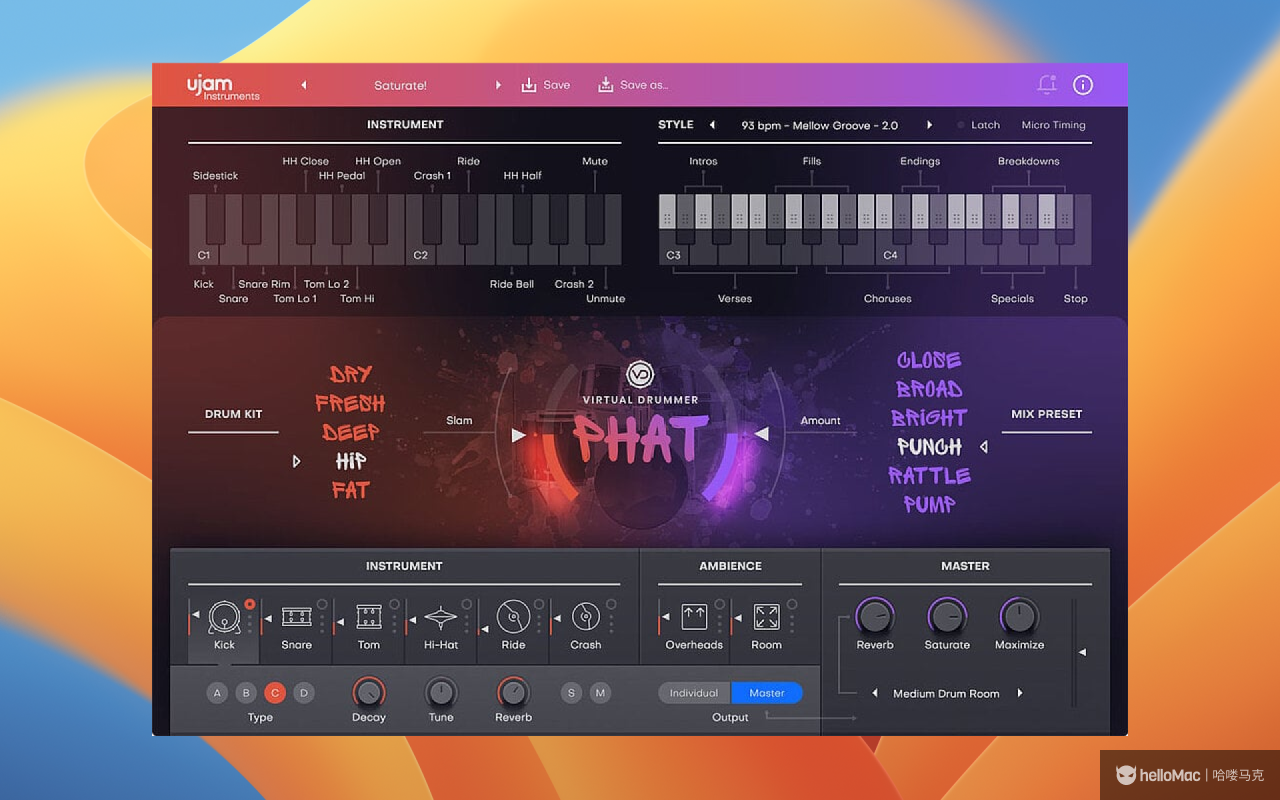Set output to Master
The image size is (1280, 800).
[x=767, y=693]
